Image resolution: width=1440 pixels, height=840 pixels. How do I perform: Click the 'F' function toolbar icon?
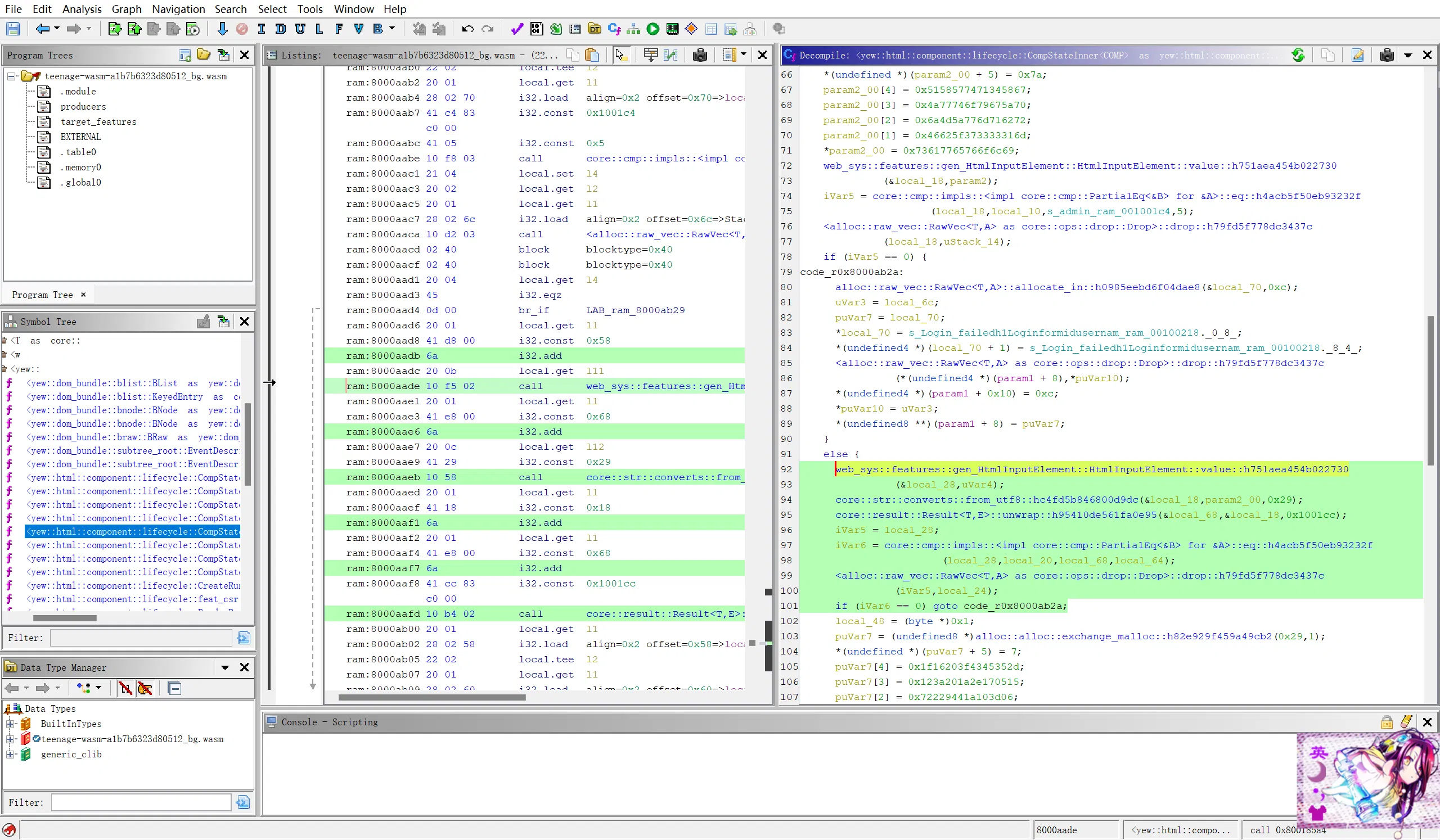339,29
